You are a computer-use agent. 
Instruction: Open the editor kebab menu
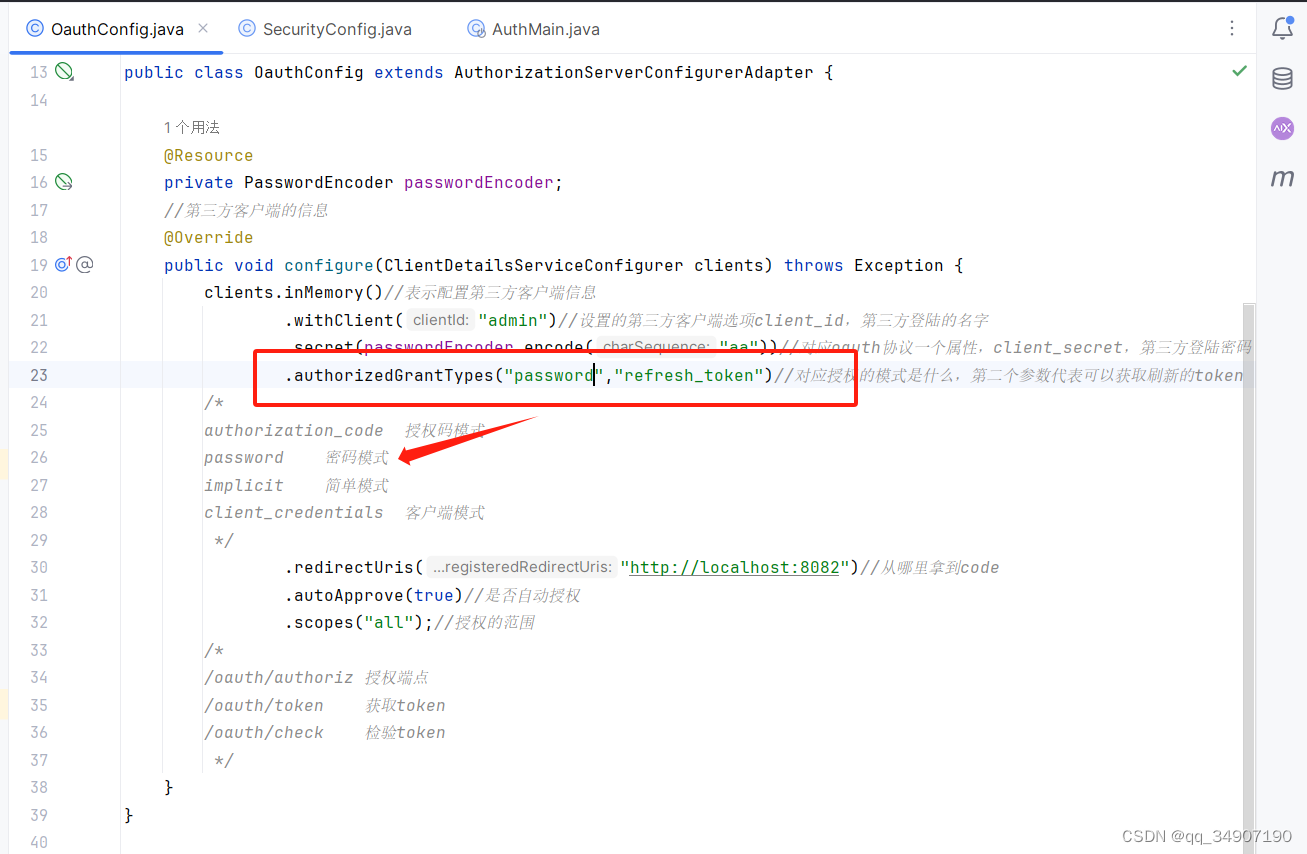tap(1232, 29)
